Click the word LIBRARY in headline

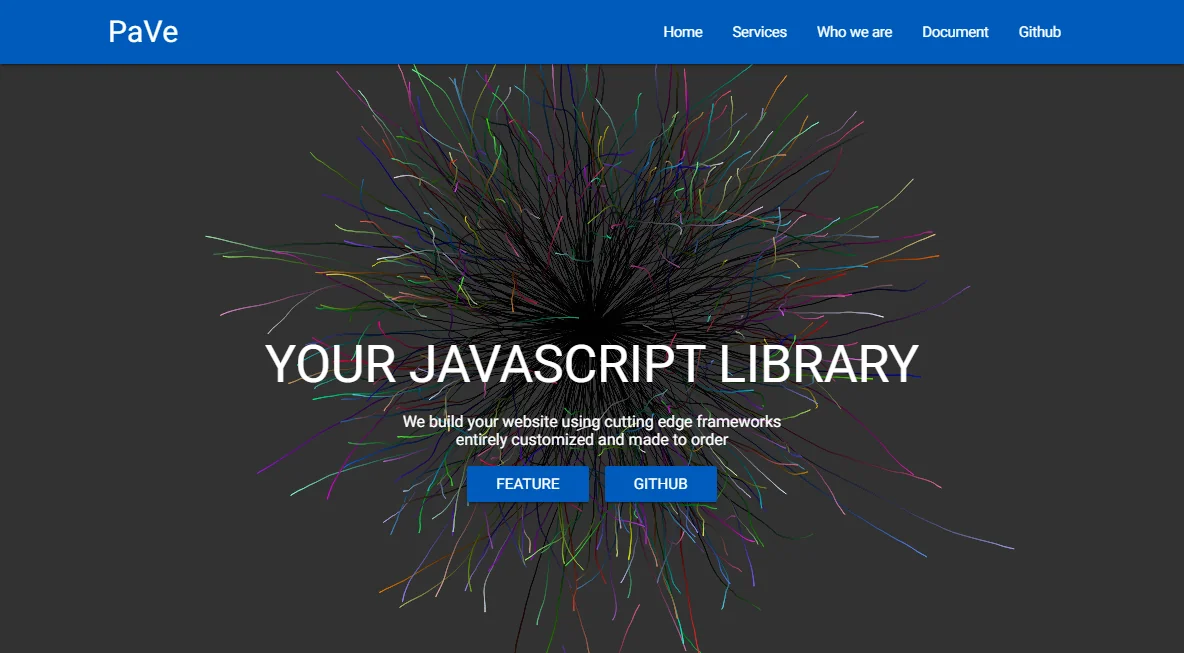(819, 364)
